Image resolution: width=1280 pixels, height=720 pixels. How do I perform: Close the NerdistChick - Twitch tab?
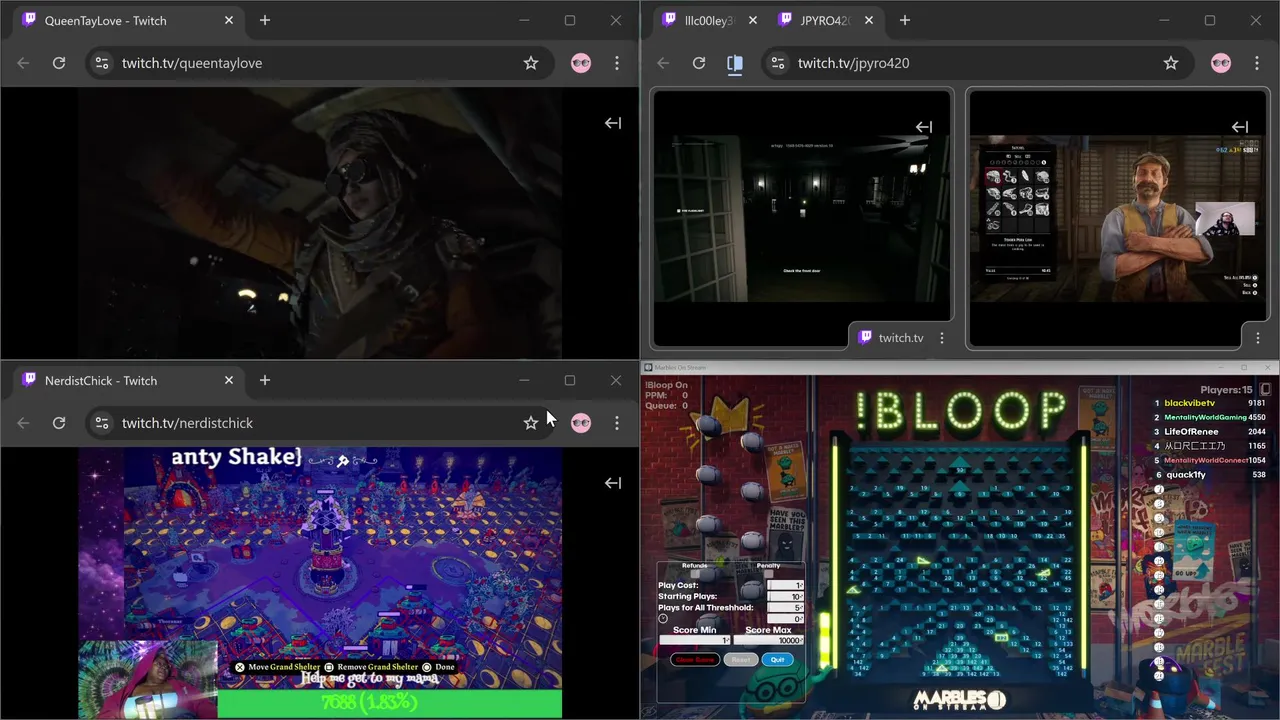[x=229, y=380]
